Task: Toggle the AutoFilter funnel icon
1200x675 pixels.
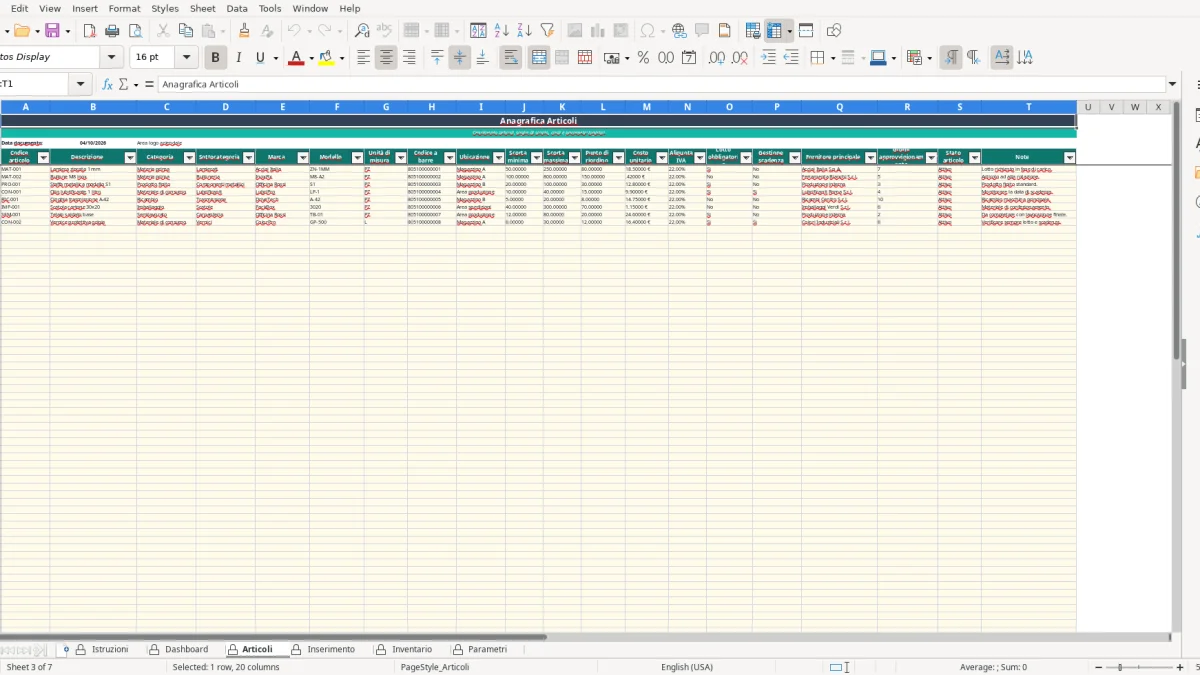Action: [x=547, y=31]
